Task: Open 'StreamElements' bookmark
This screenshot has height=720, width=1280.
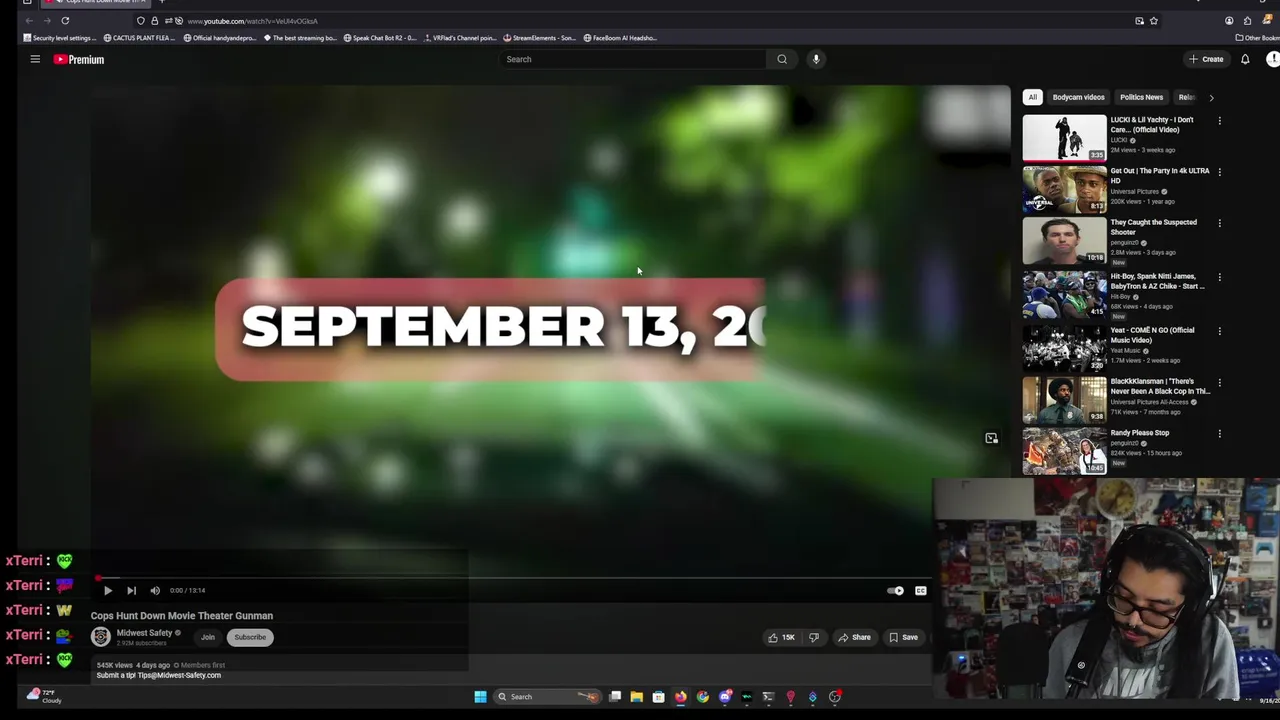Action: pyautogui.click(x=540, y=38)
